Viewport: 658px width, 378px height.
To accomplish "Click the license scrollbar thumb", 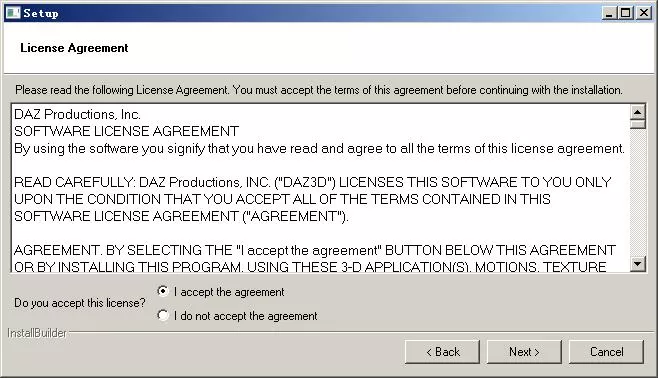I will pyautogui.click(x=637, y=124).
